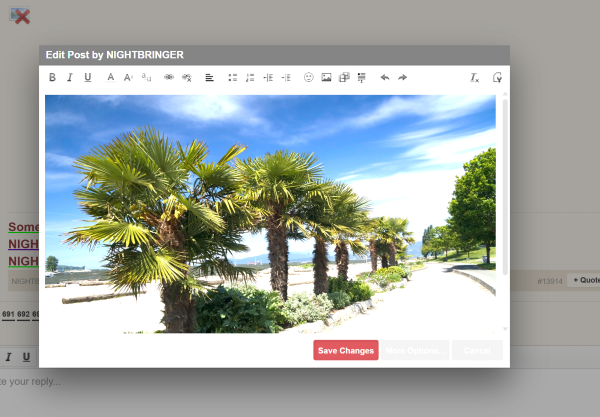Increase indent of the paragraph
The height and width of the screenshot is (417, 600).
point(286,77)
